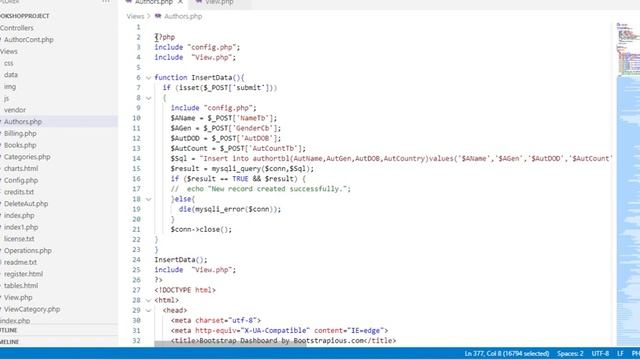Click the die(mysqli_error($conn)); line
The height and width of the screenshot is (360, 640).
click(230, 209)
